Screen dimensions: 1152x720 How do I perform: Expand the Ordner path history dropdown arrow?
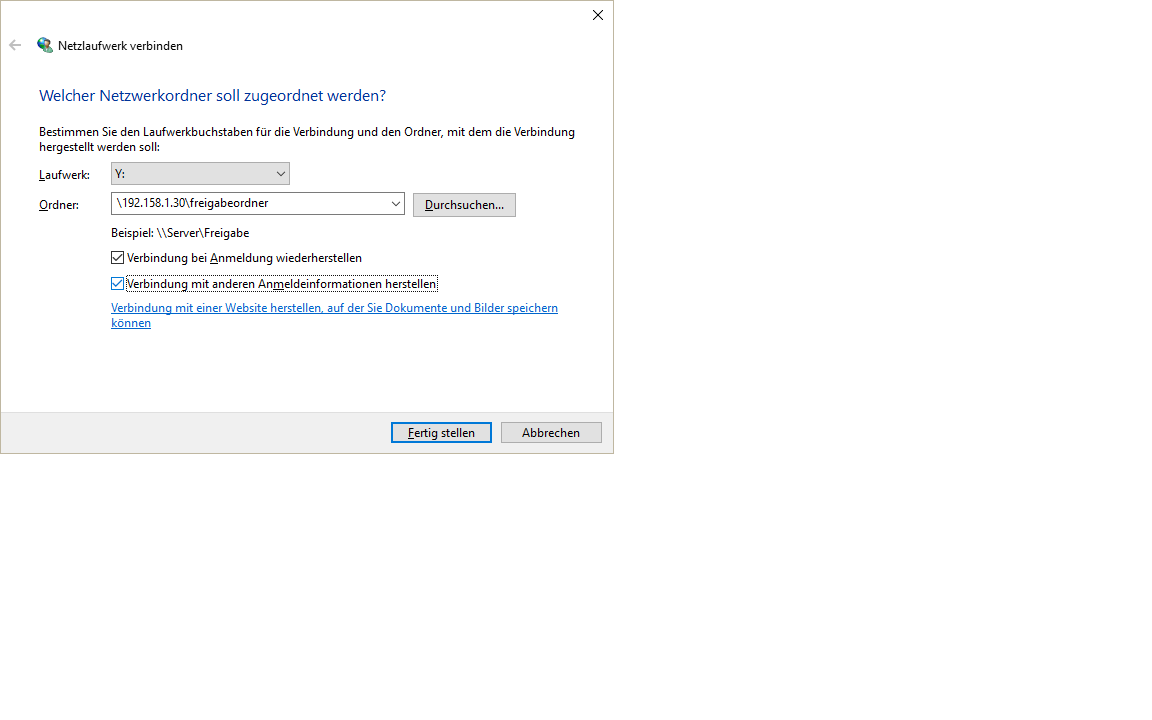(395, 204)
